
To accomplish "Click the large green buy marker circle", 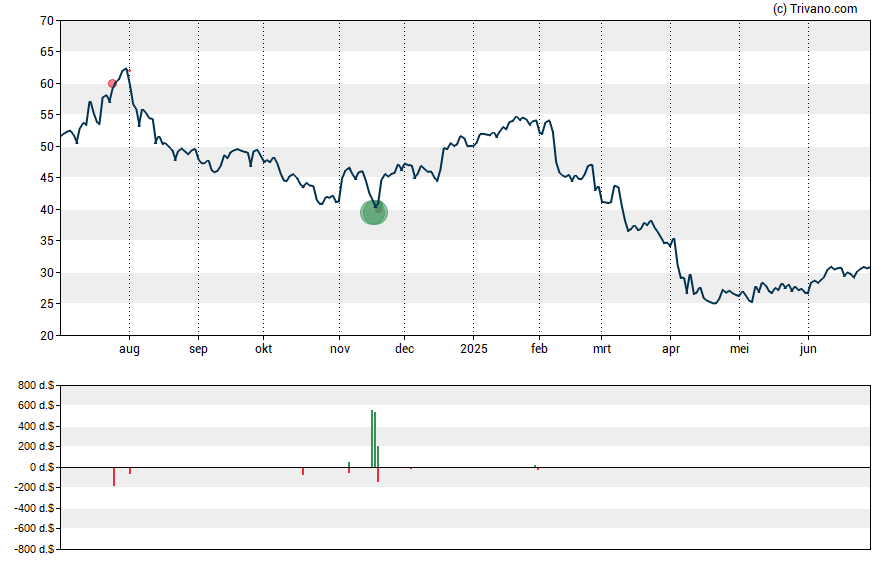I will click(x=374, y=213).
